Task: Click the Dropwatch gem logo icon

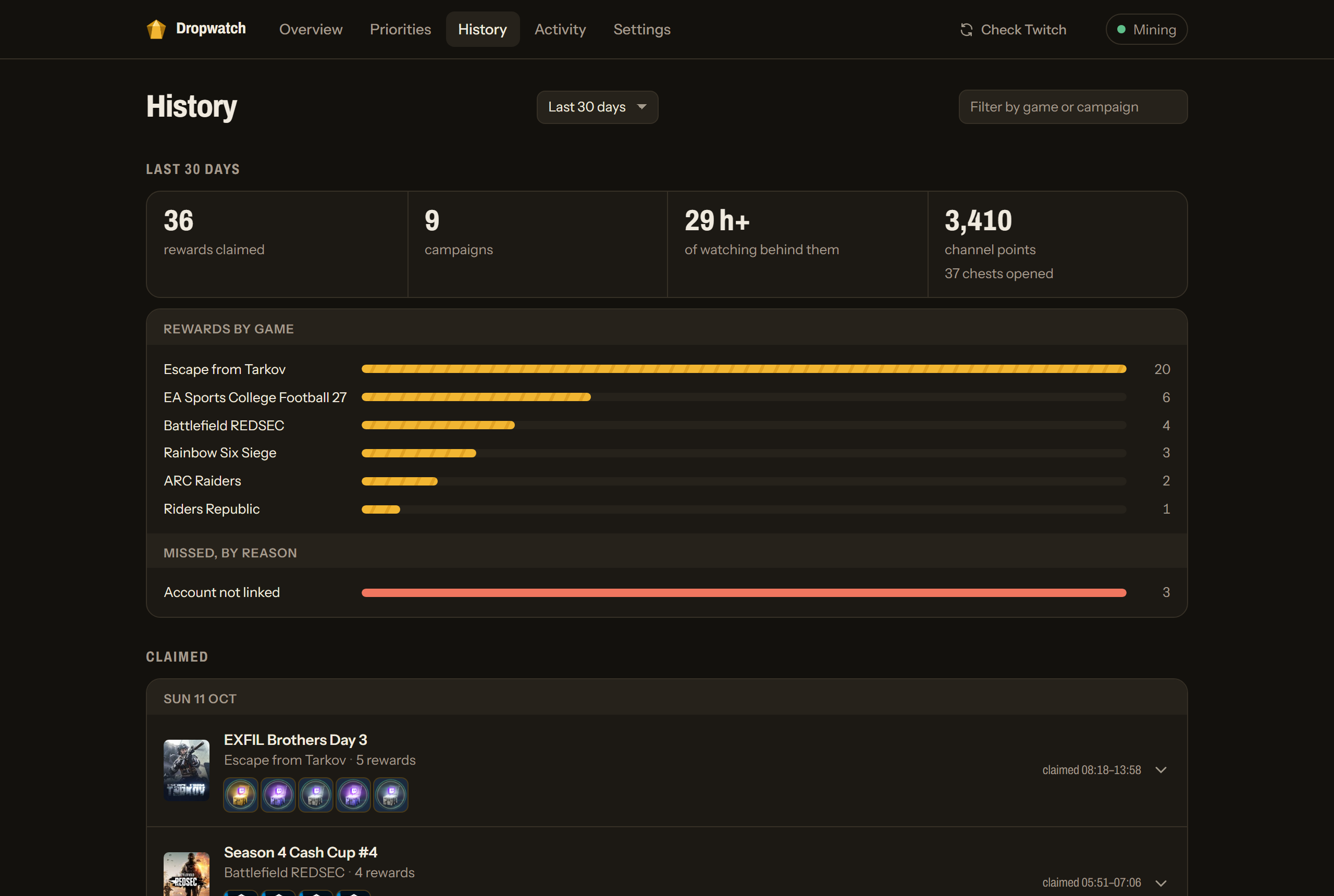Action: point(156,29)
